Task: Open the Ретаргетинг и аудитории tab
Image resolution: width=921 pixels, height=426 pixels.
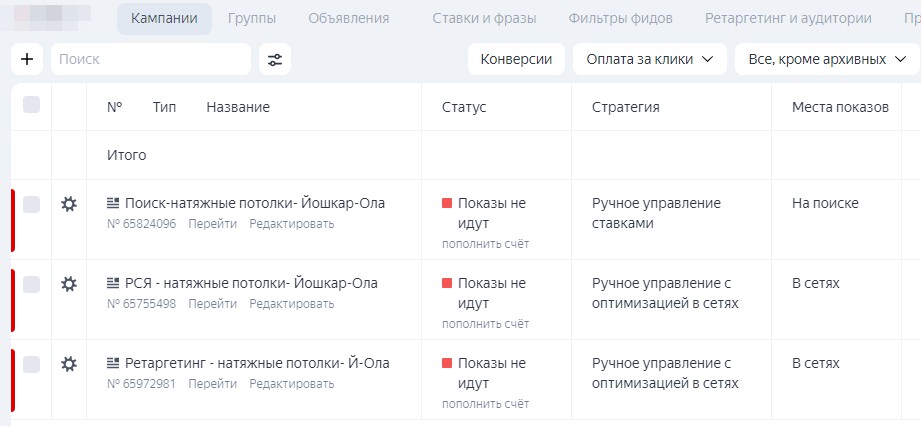Action: 788,18
